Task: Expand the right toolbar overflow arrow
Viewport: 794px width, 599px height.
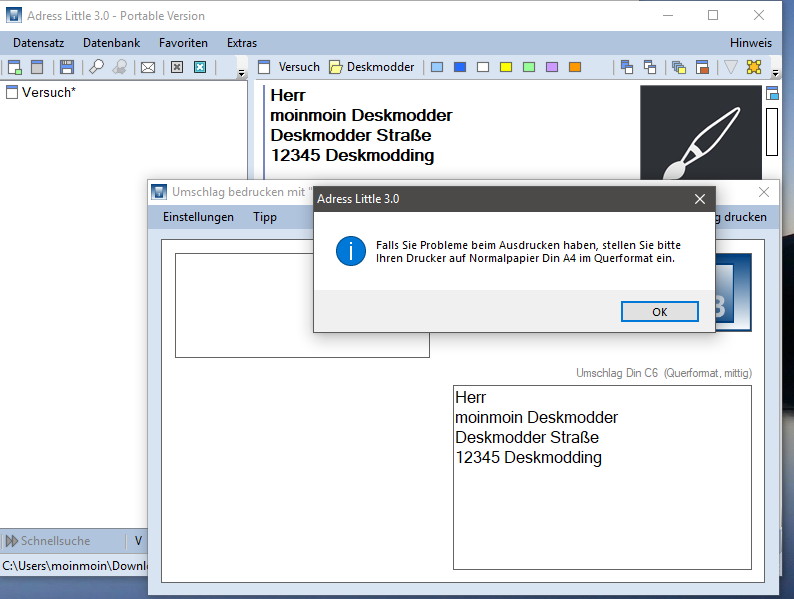Action: tap(775, 73)
